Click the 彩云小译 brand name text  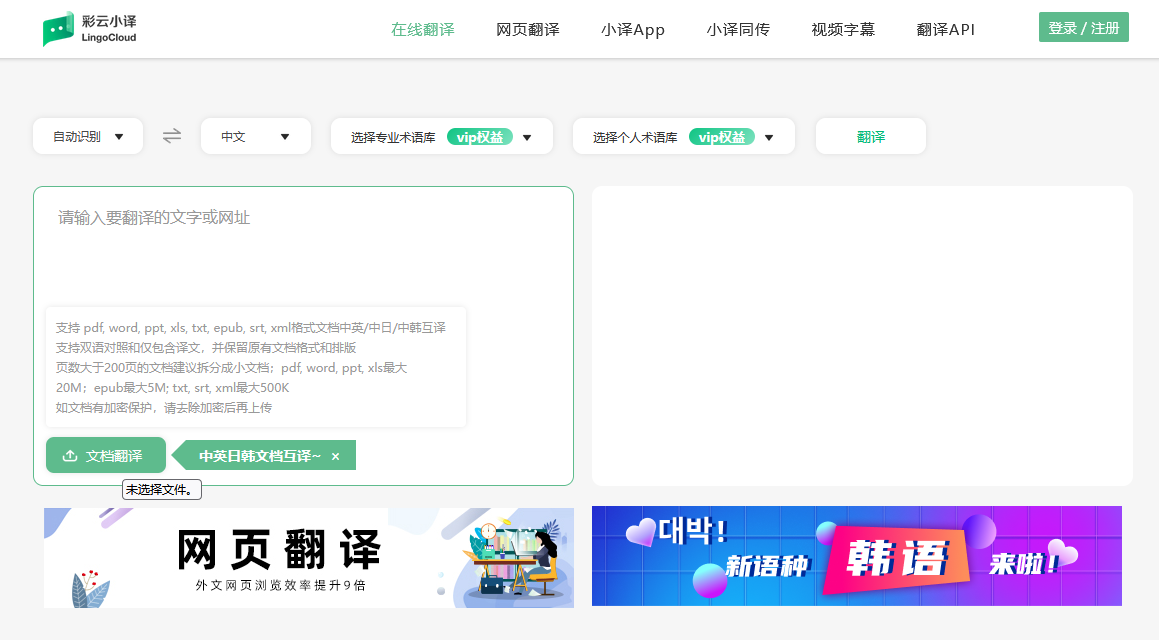pyautogui.click(x=109, y=21)
